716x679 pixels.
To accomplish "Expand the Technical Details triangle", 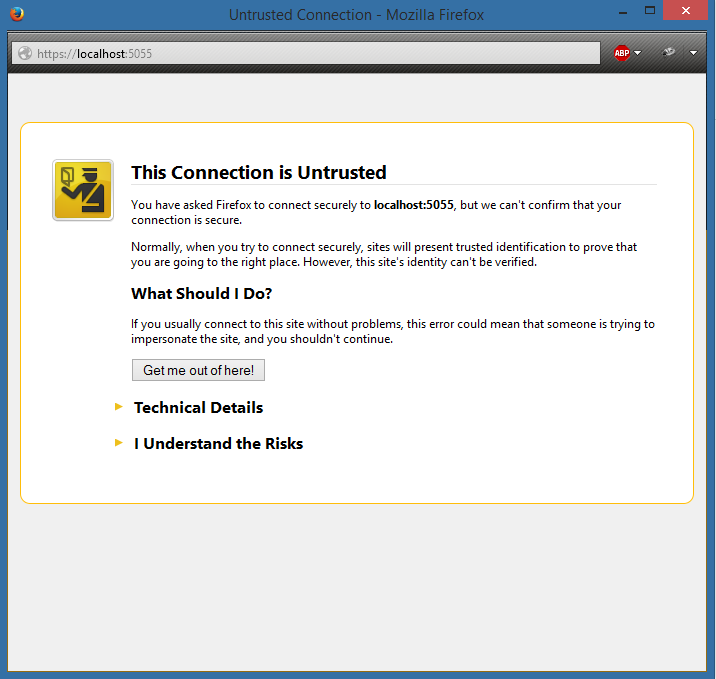I will pyautogui.click(x=118, y=406).
